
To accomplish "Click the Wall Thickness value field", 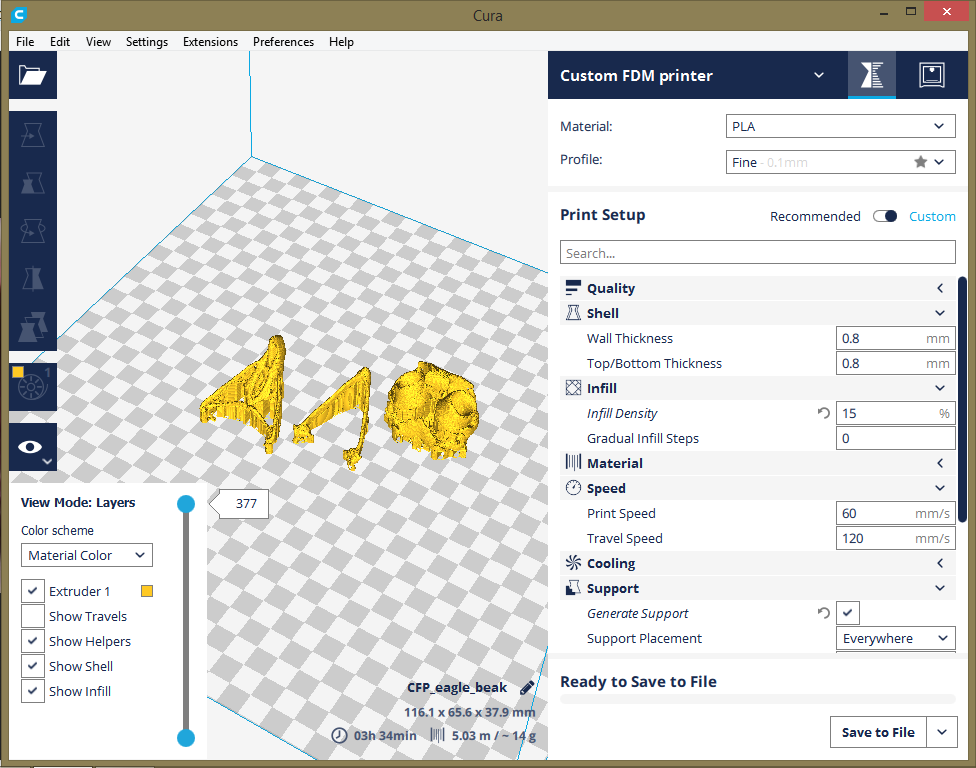I will click(x=895, y=338).
